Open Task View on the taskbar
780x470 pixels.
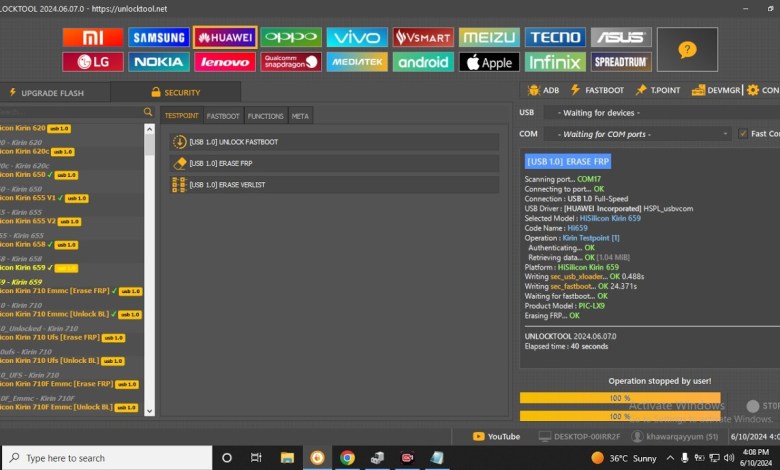click(x=256, y=458)
